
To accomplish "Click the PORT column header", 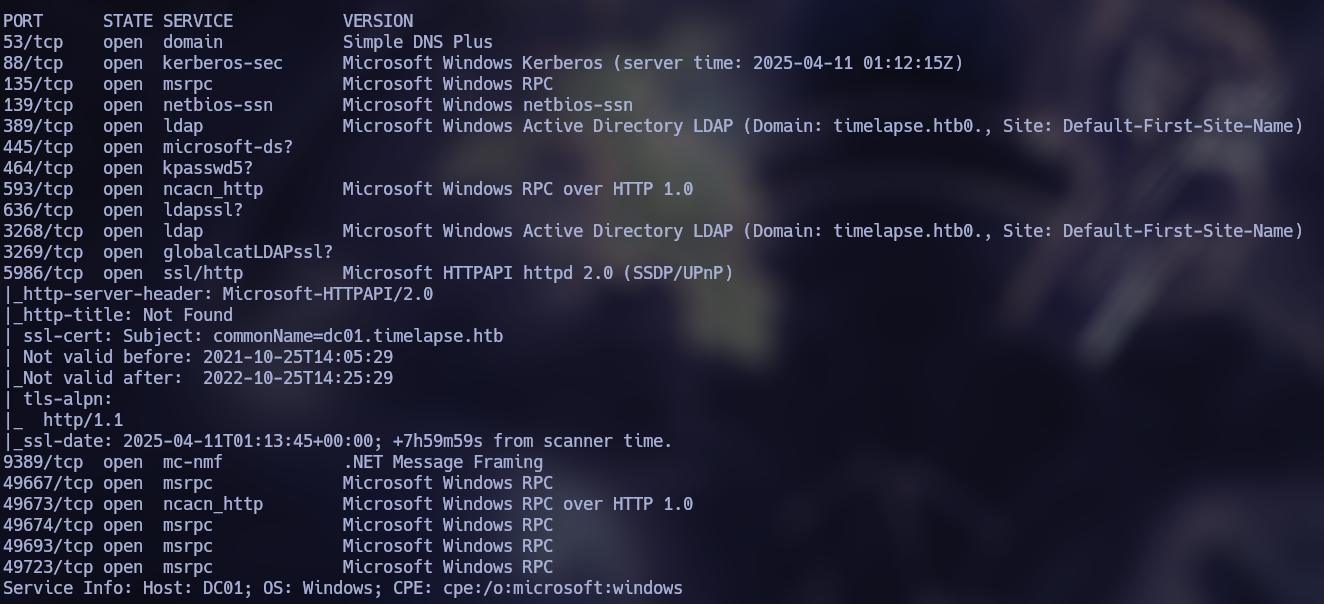I will [x=23, y=21].
